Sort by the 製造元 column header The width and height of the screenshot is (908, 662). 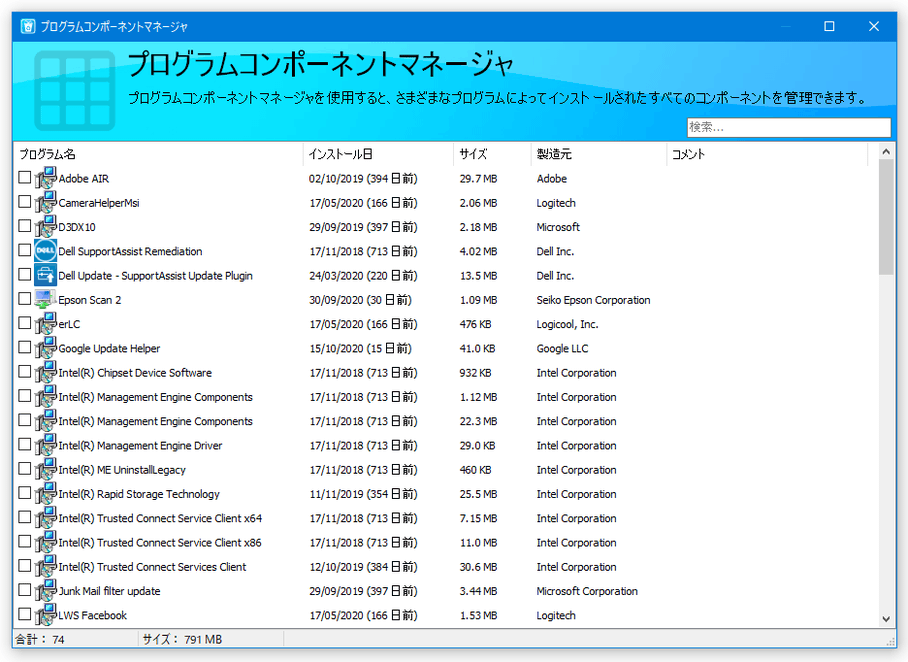(x=599, y=154)
